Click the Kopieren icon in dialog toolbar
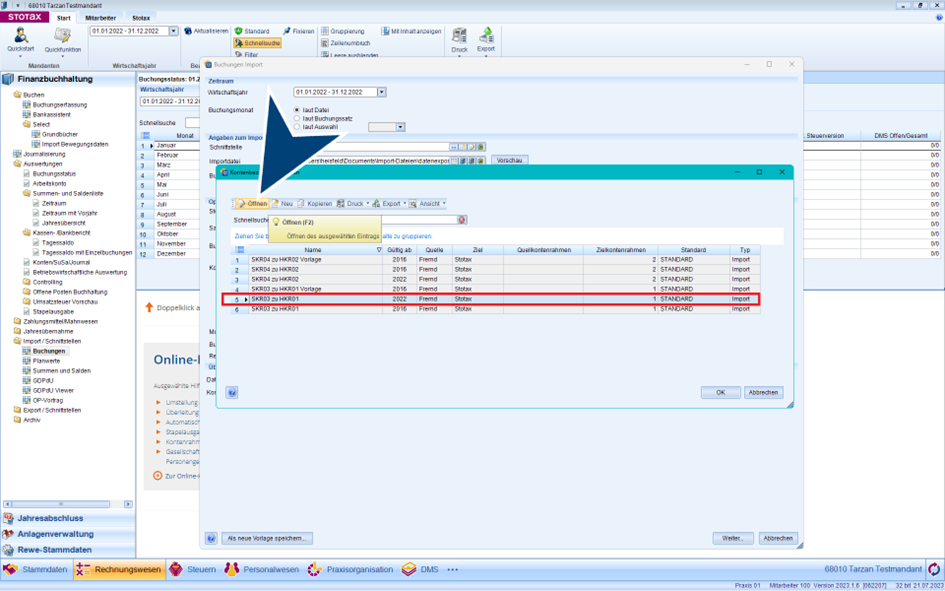The image size is (945, 591). pos(302,204)
